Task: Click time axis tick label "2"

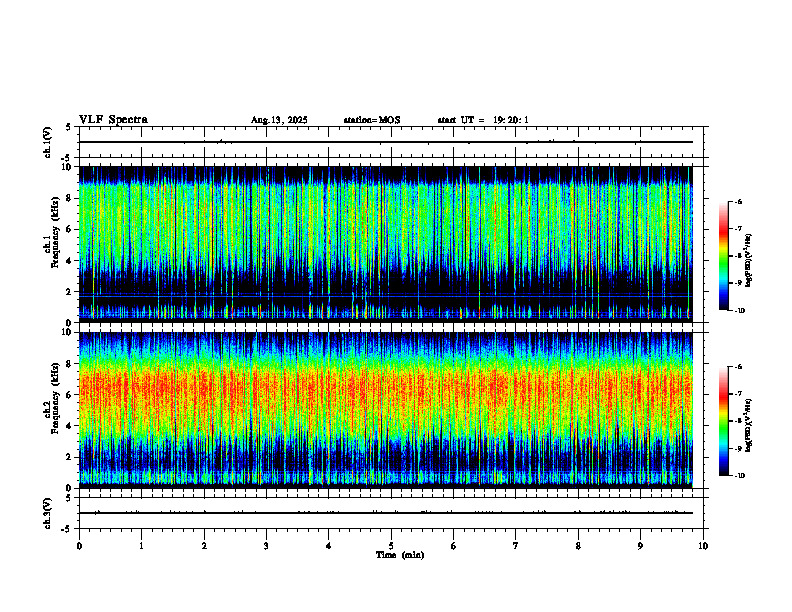Action: point(204,546)
